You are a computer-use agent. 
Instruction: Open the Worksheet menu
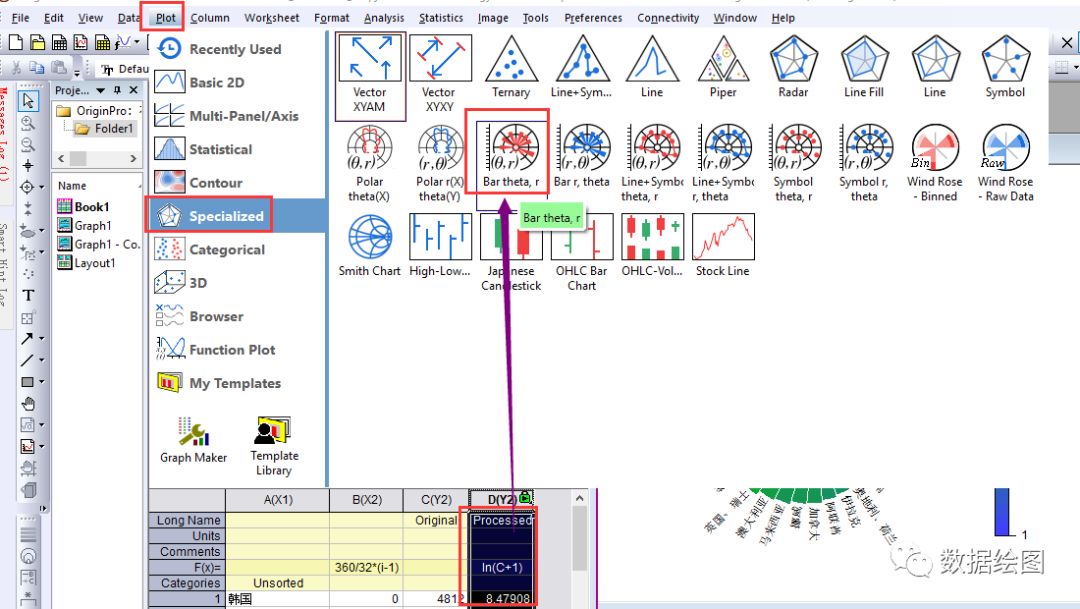[271, 18]
